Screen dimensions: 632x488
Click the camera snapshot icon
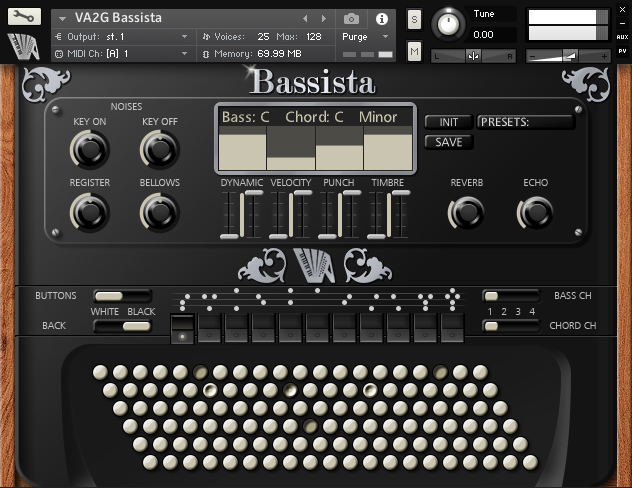[x=351, y=19]
